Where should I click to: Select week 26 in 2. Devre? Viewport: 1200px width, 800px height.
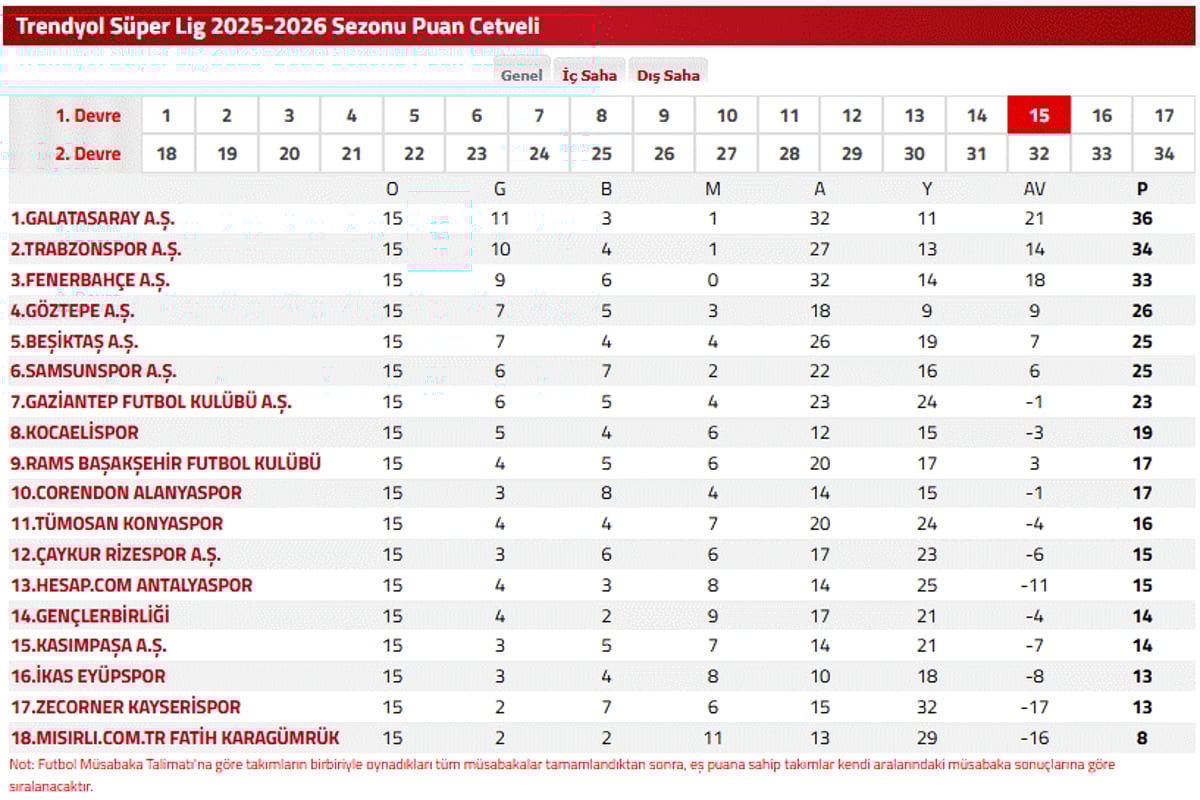(664, 154)
